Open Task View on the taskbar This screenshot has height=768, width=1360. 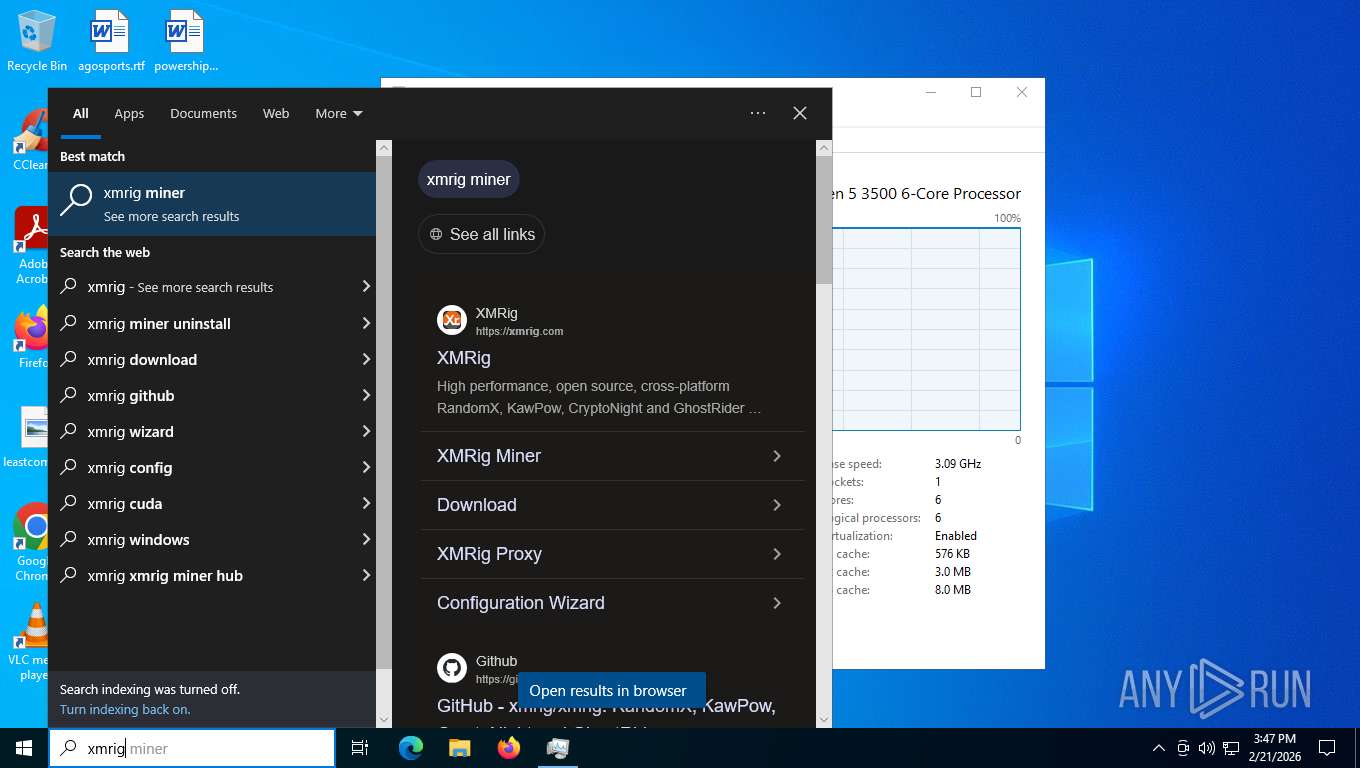pyautogui.click(x=360, y=748)
